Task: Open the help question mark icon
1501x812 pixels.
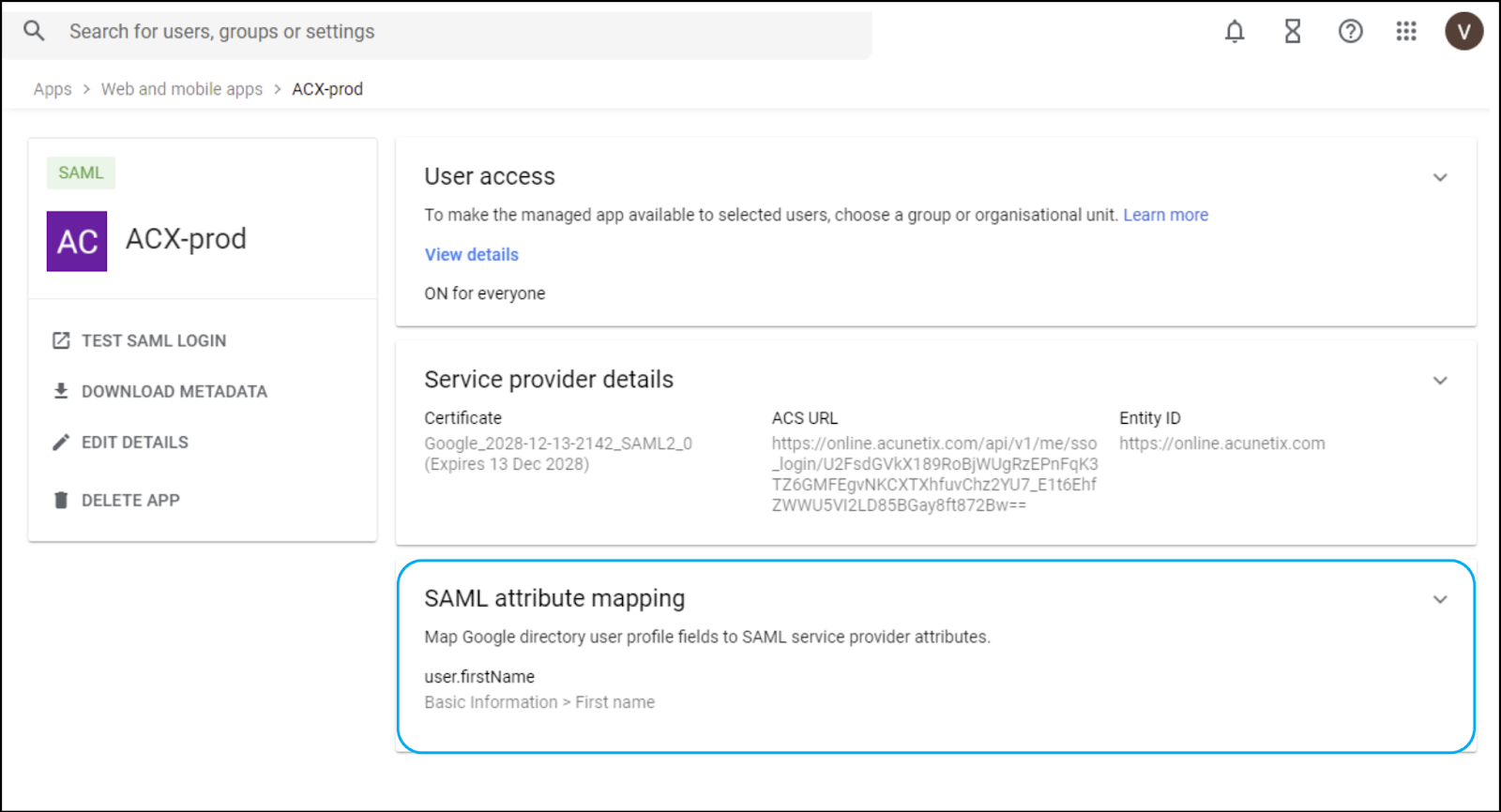Action: (x=1350, y=32)
